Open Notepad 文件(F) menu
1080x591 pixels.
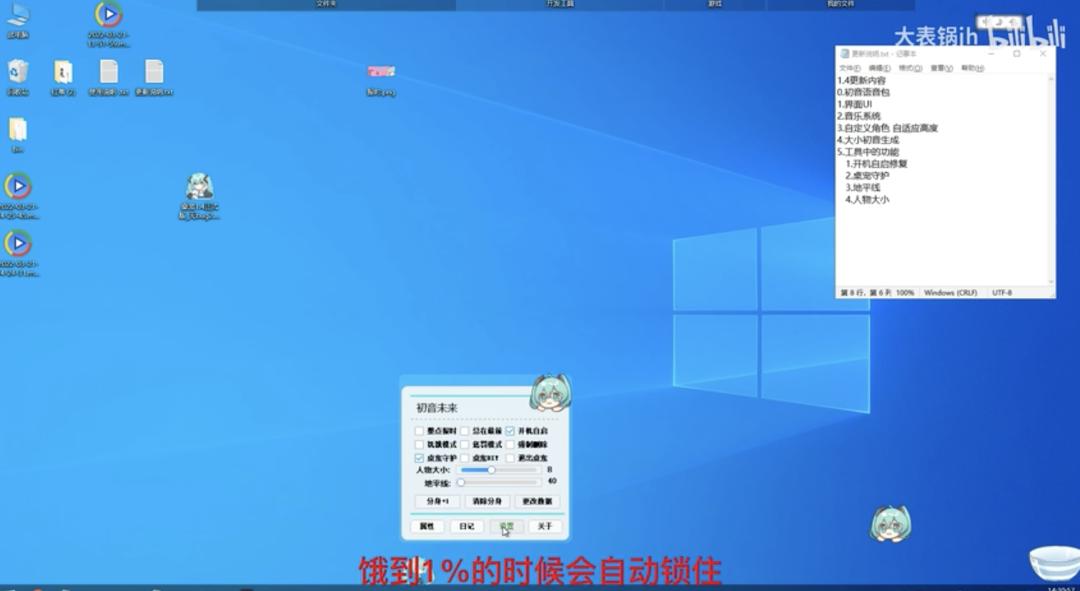[x=849, y=68]
